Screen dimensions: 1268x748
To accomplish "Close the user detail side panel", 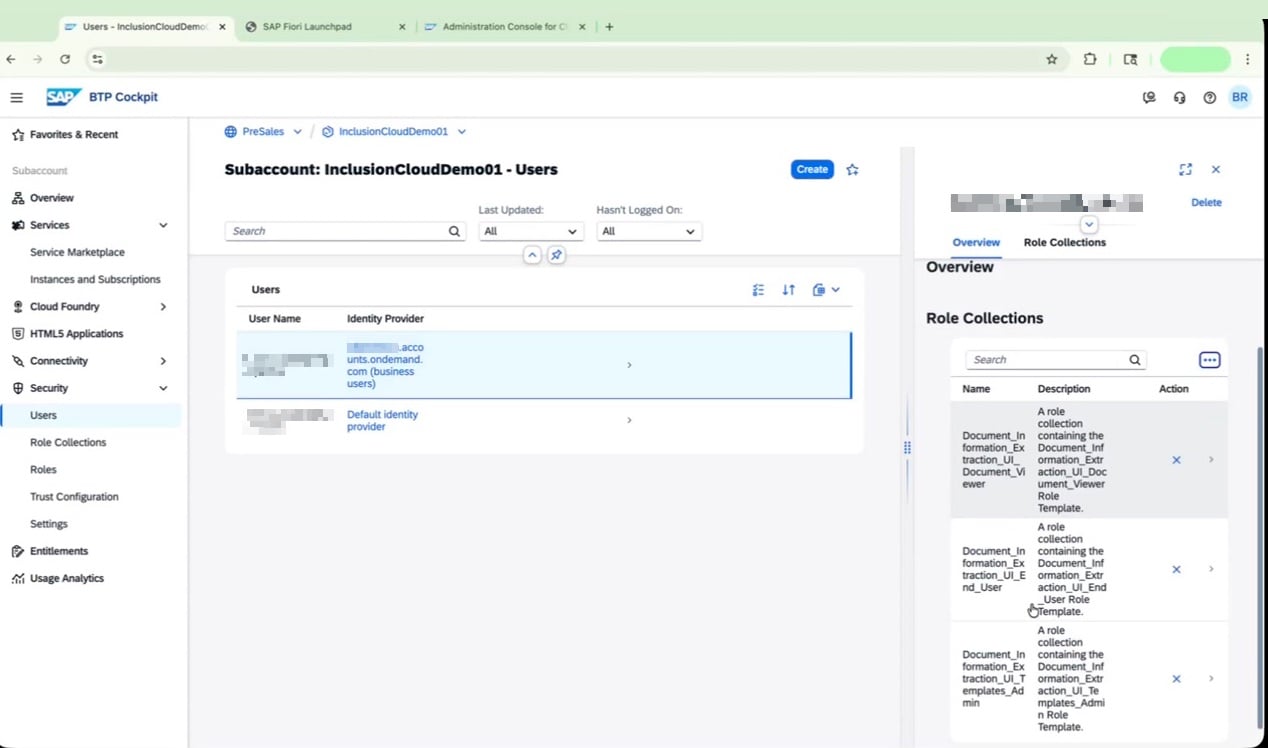I will tap(1216, 170).
